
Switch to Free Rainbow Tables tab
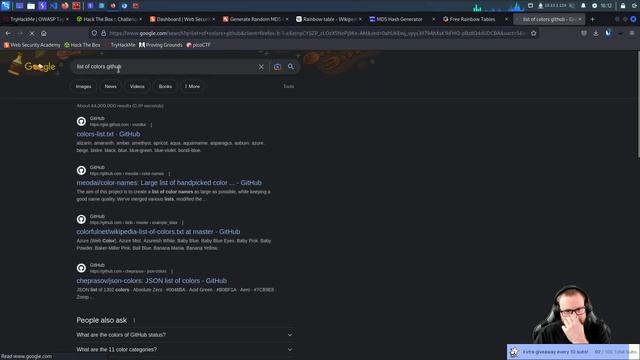click(475, 19)
